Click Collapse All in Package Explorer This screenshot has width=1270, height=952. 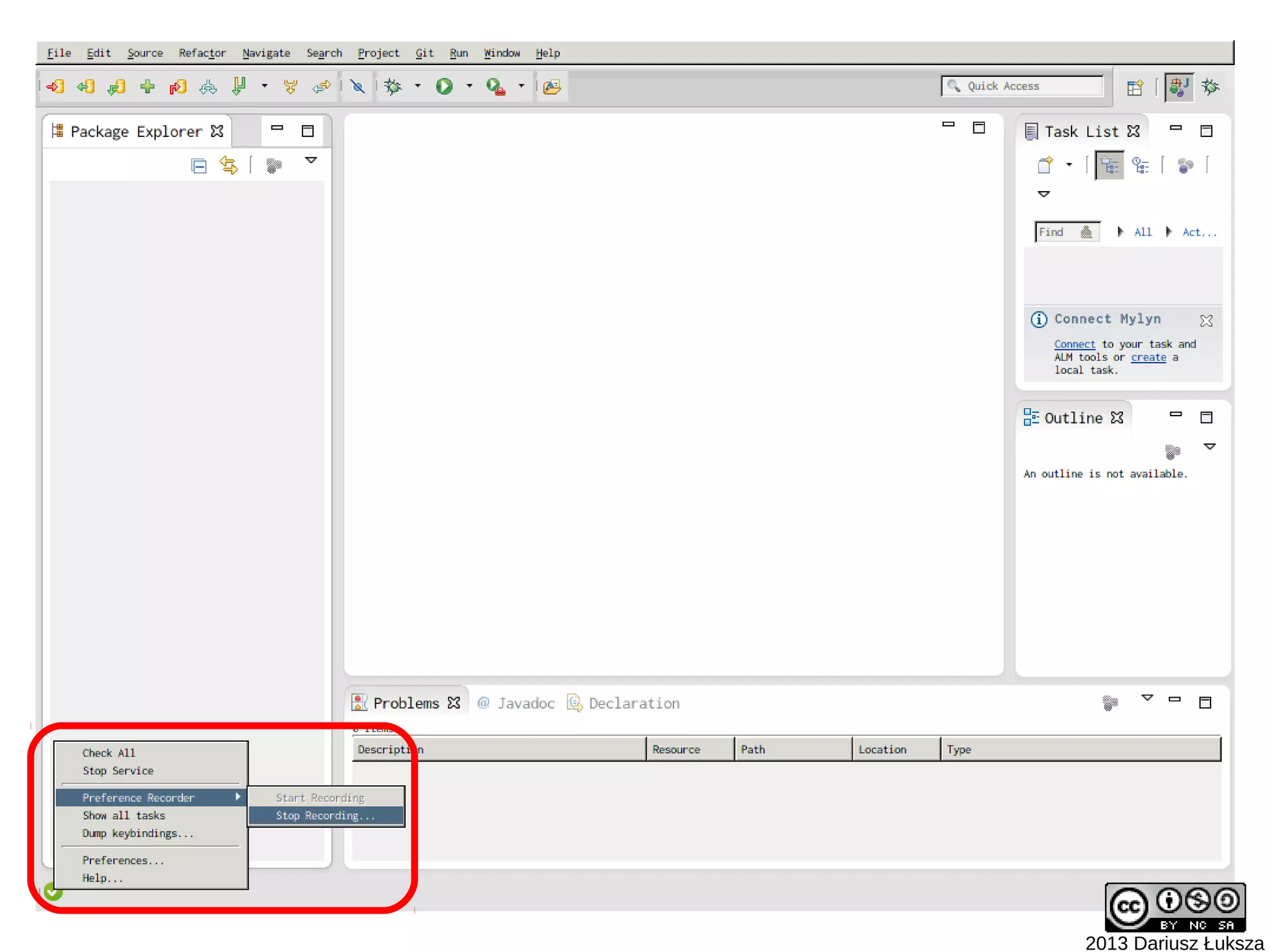(198, 166)
